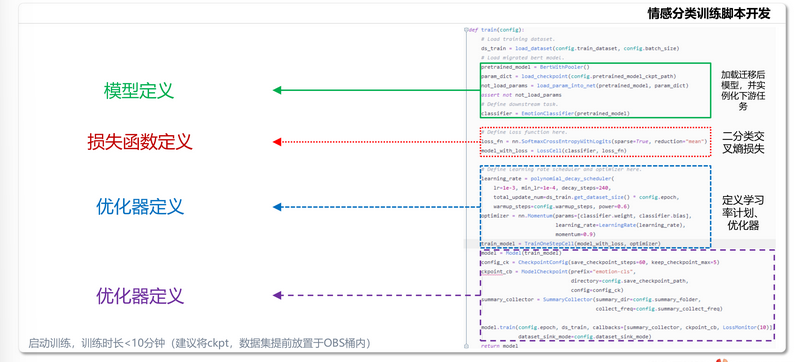Click the line learning_rate=LearningRate(learning_rate)

[621, 225]
